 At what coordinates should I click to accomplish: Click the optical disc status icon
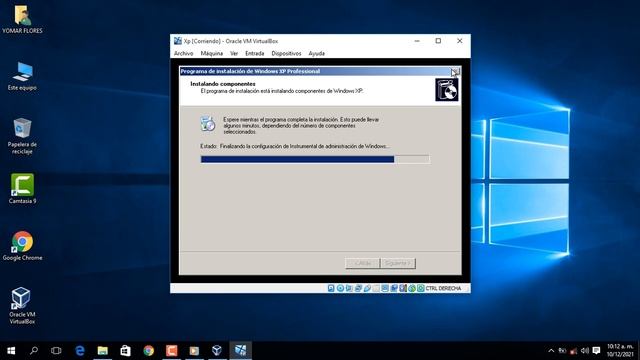click(x=340, y=288)
